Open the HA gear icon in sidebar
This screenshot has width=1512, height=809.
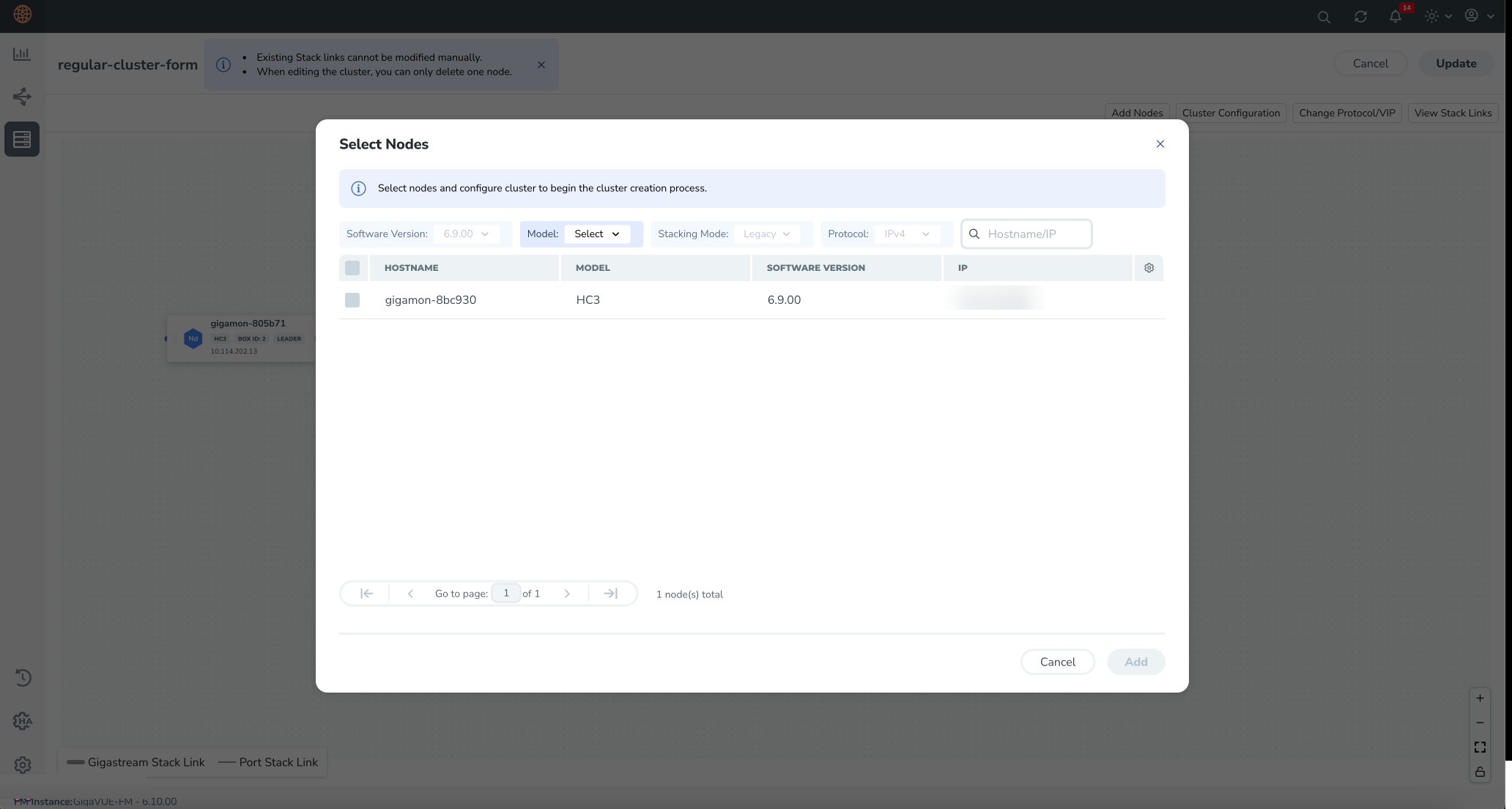(x=22, y=721)
